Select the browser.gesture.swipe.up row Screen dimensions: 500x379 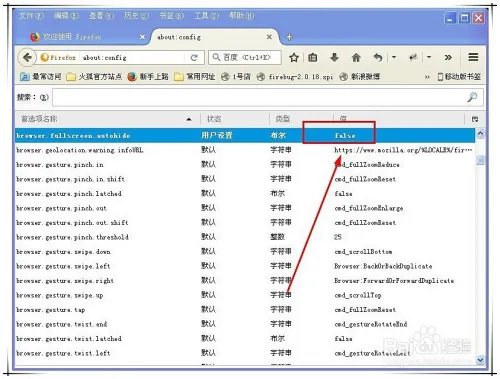[x=245, y=295]
